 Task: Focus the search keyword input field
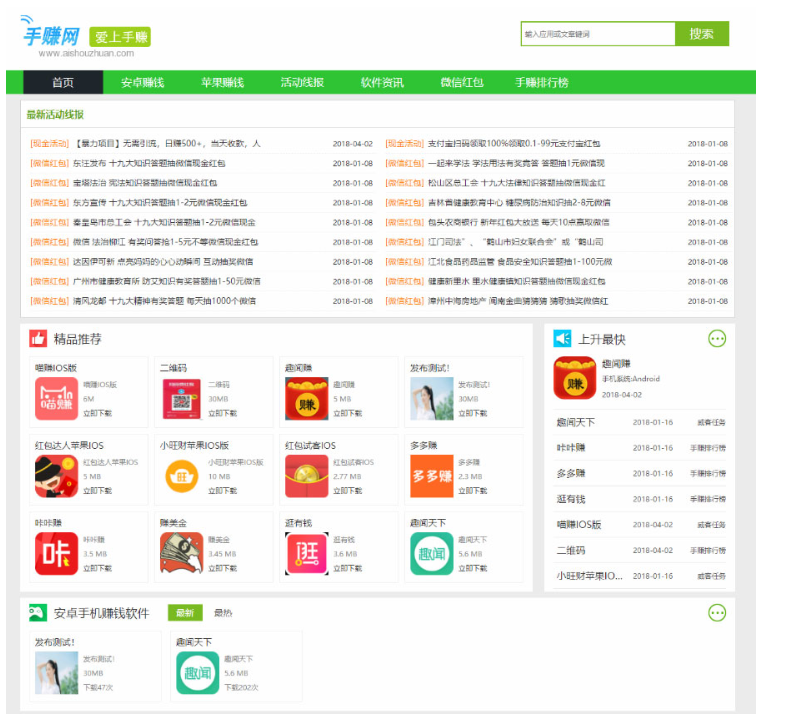click(x=596, y=34)
